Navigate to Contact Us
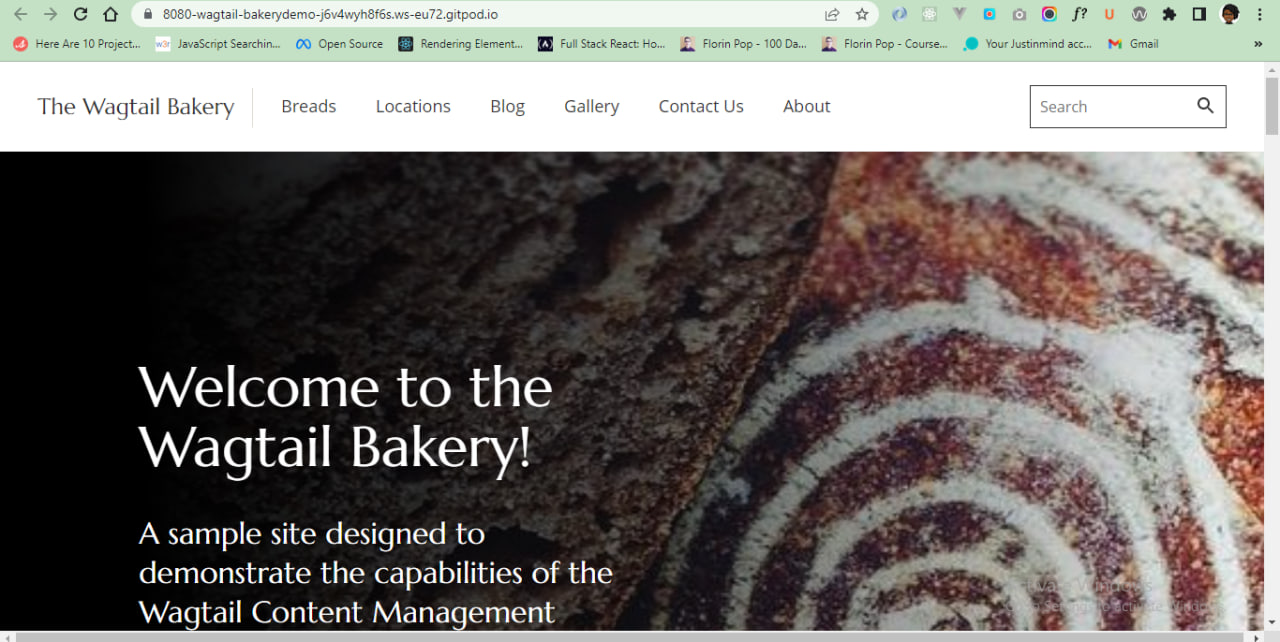 [x=701, y=106]
